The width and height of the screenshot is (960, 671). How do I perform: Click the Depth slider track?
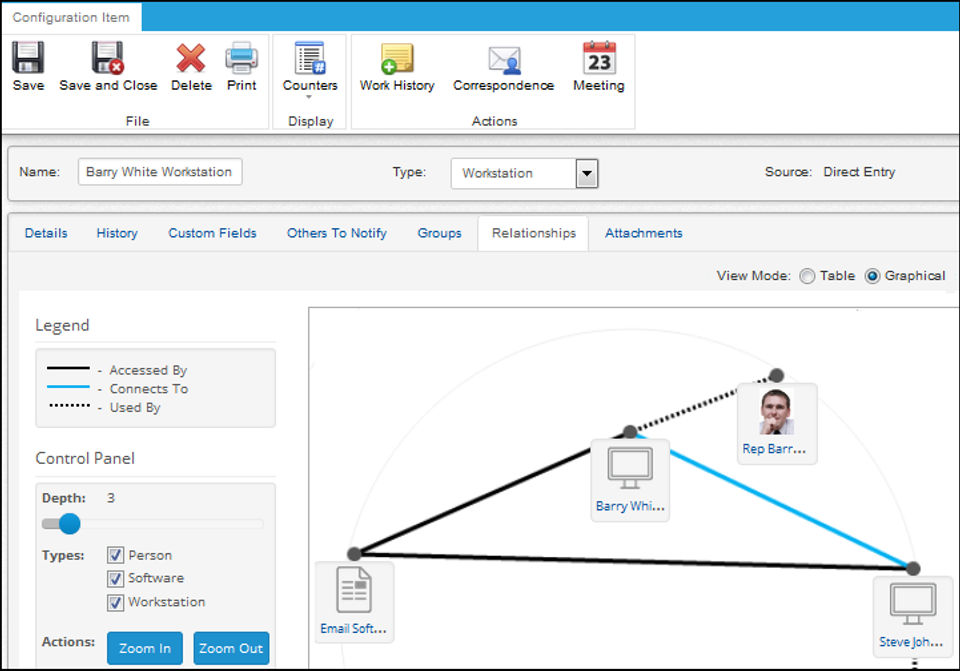point(152,524)
